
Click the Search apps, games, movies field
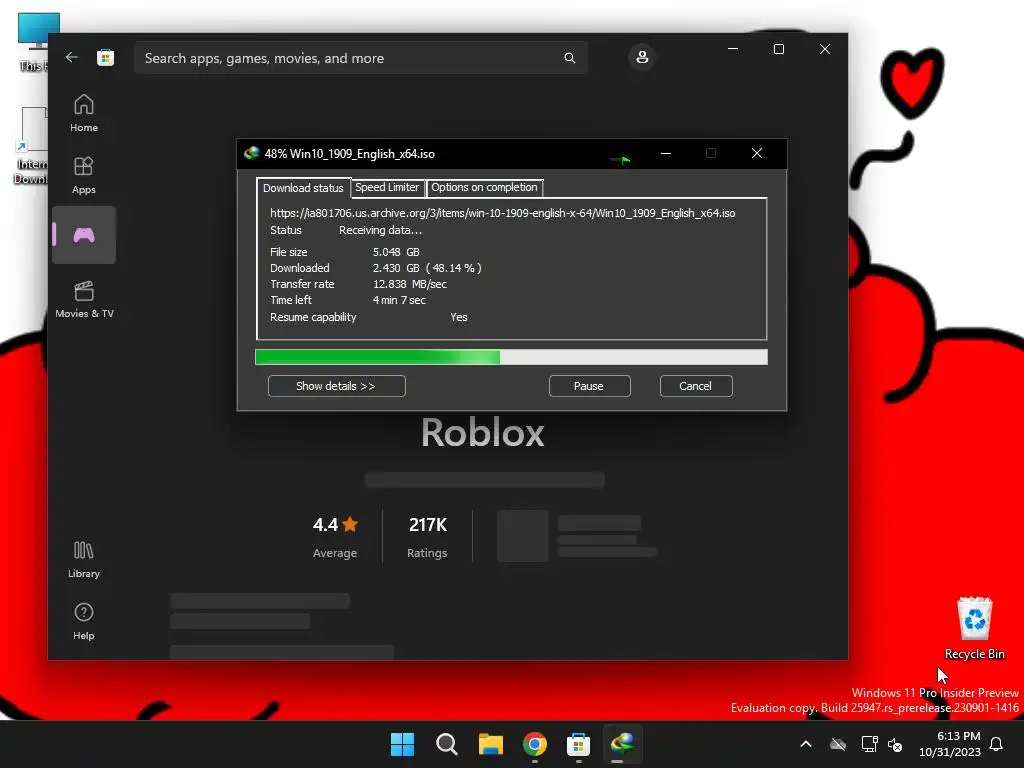click(360, 58)
